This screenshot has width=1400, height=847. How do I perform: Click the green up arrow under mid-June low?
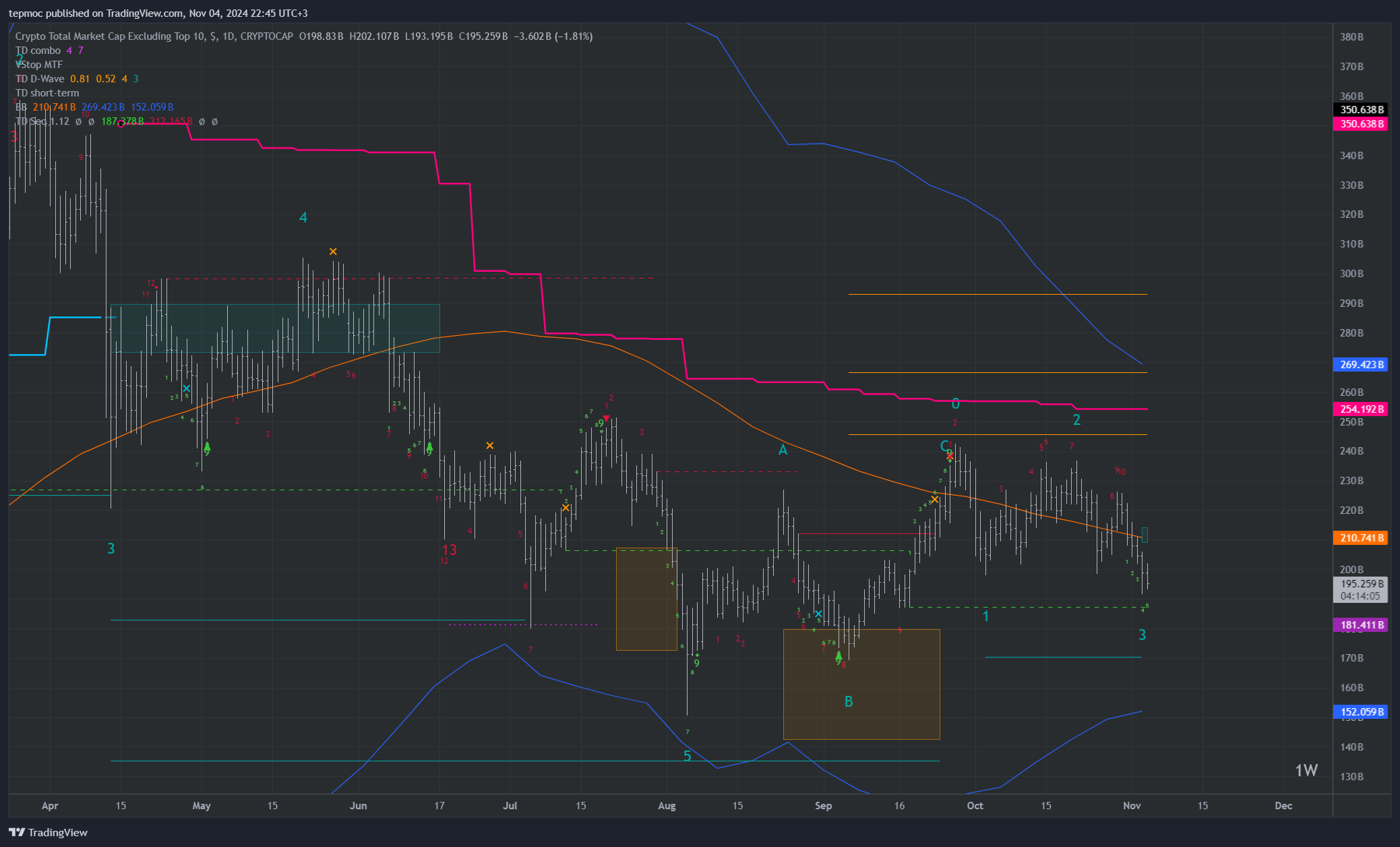429,446
